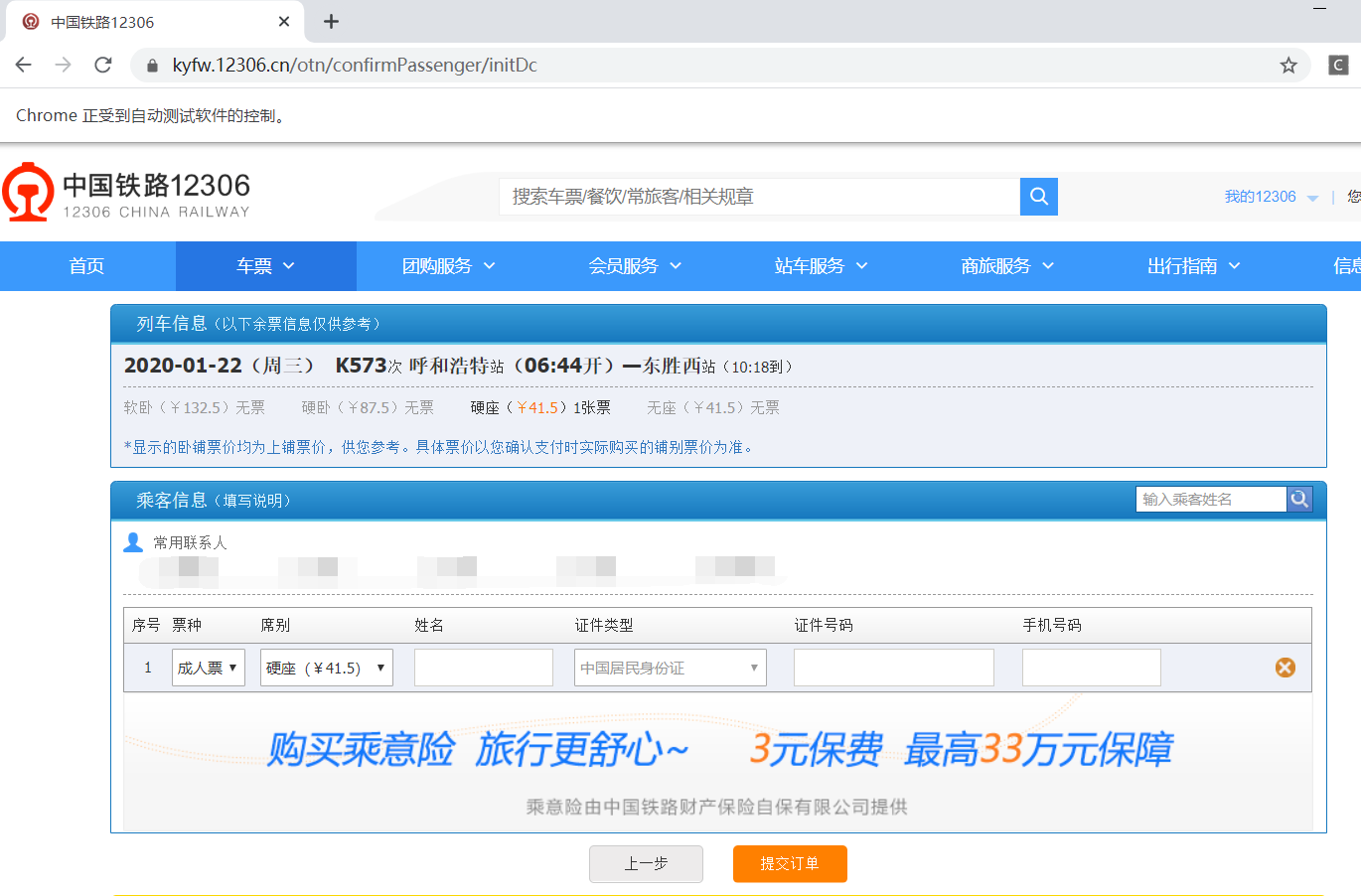Open a new tab with plus icon
This screenshot has height=896, width=1361.
tap(331, 21)
